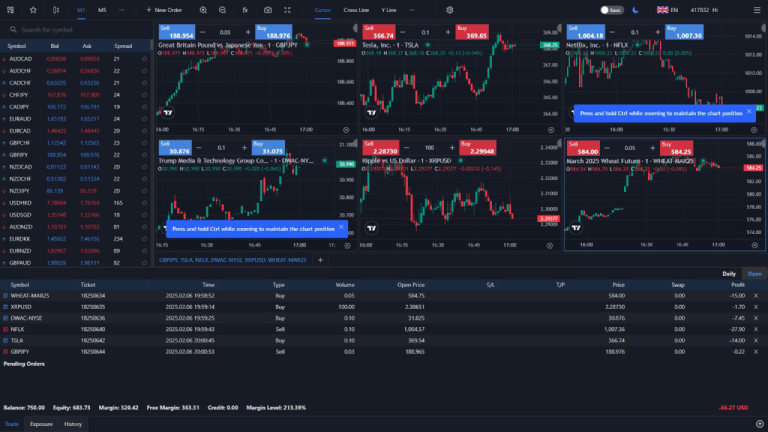Buy GBPJPY at 188.976
The height and width of the screenshot is (432, 768).
pyautogui.click(x=273, y=32)
